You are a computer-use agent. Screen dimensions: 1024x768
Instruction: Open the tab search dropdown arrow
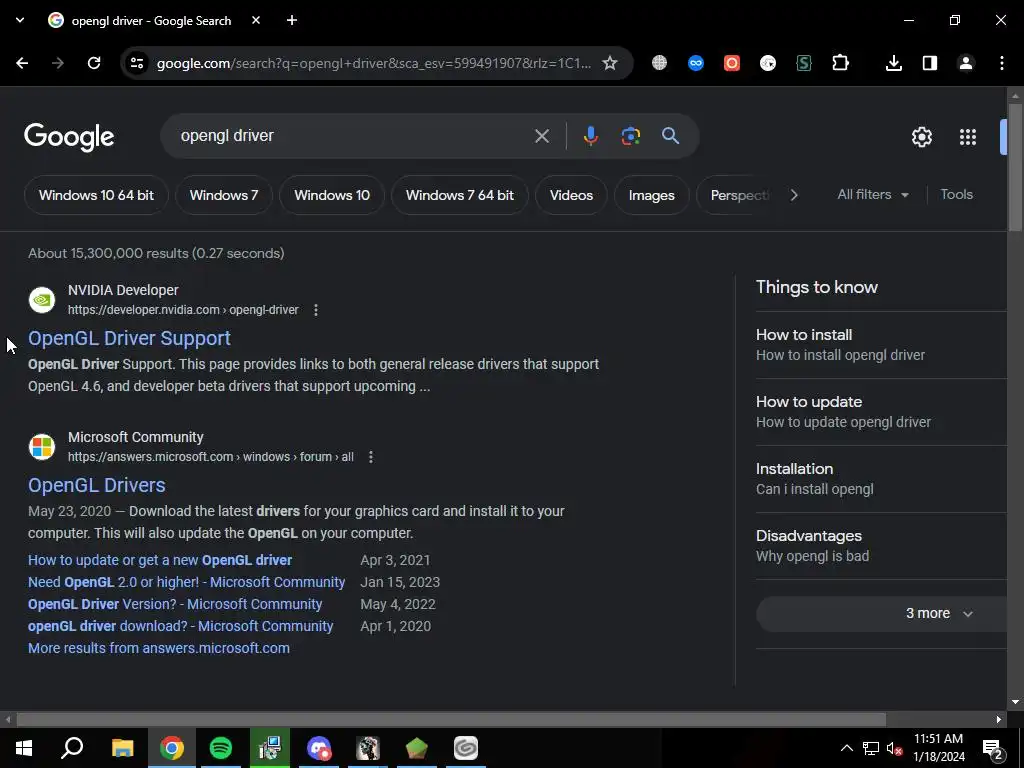(x=20, y=20)
